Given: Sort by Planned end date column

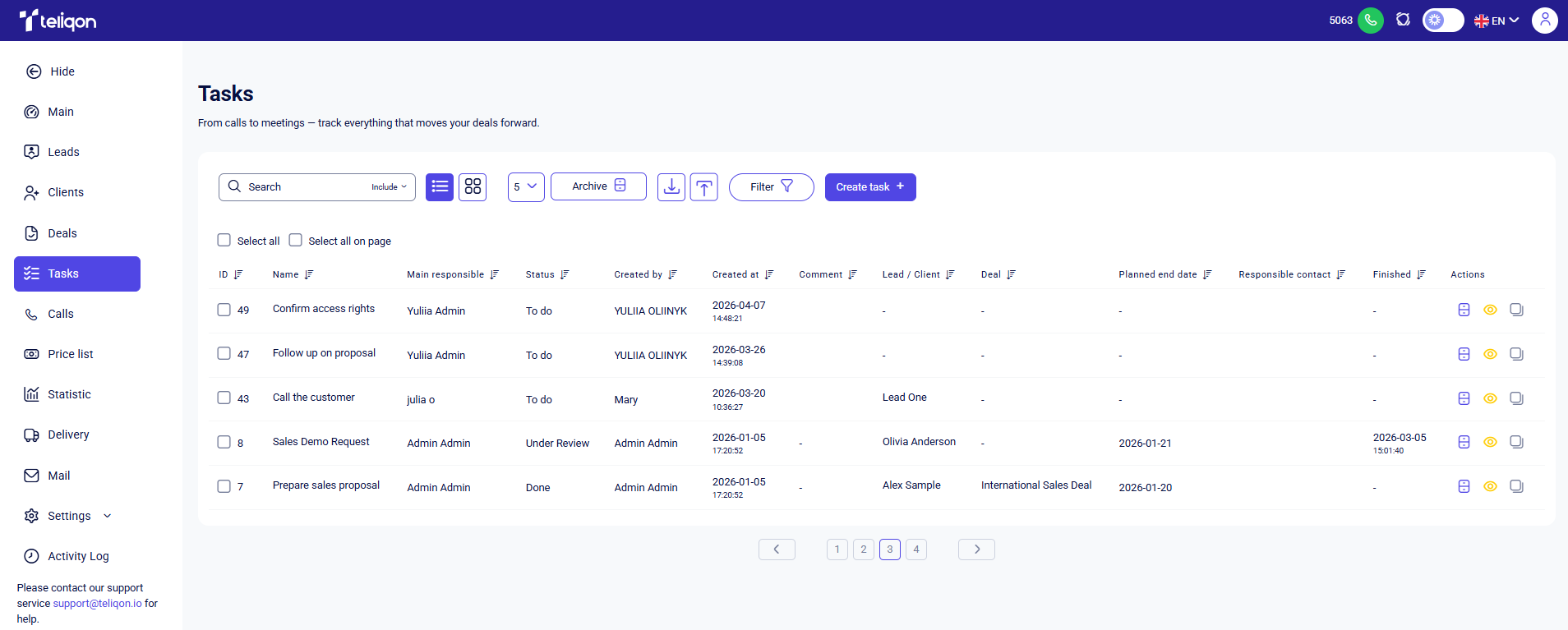Looking at the screenshot, I should click(x=1207, y=274).
